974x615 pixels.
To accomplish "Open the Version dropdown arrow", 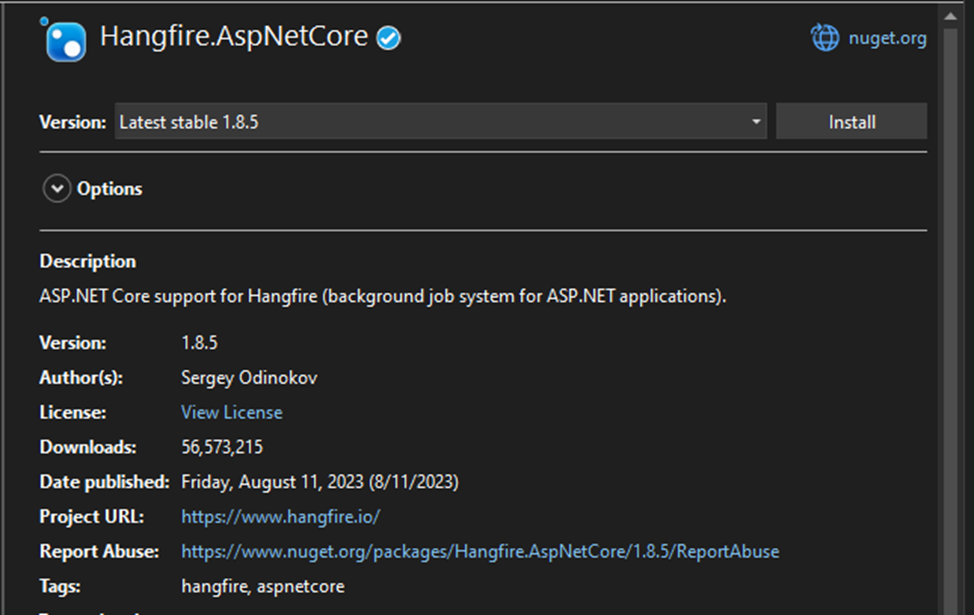I will tap(756, 120).
